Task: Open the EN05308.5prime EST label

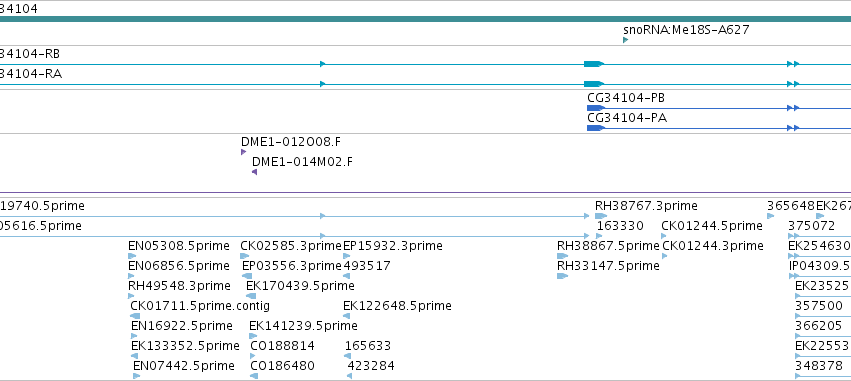Action: [179, 246]
